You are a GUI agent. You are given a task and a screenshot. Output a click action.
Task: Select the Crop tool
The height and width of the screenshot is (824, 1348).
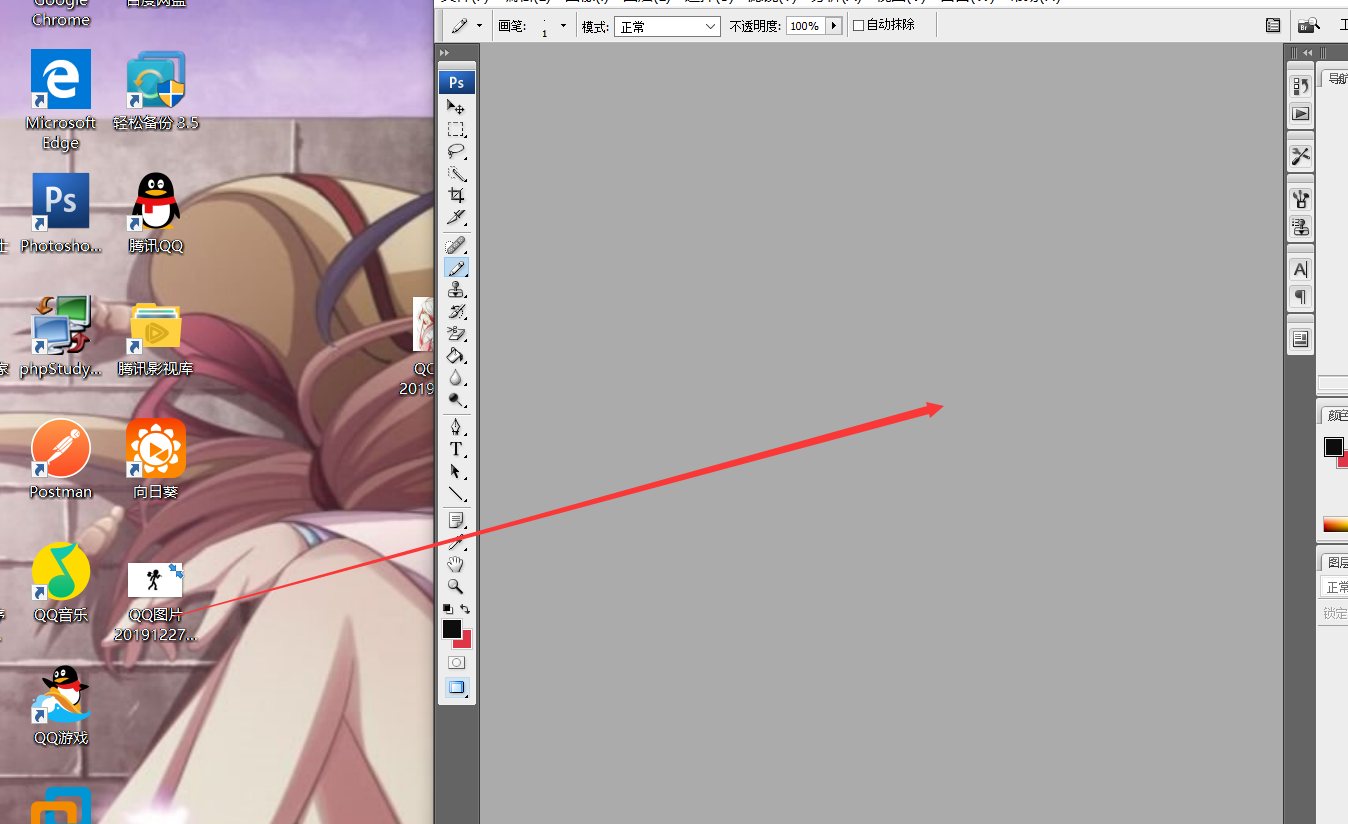point(456,195)
